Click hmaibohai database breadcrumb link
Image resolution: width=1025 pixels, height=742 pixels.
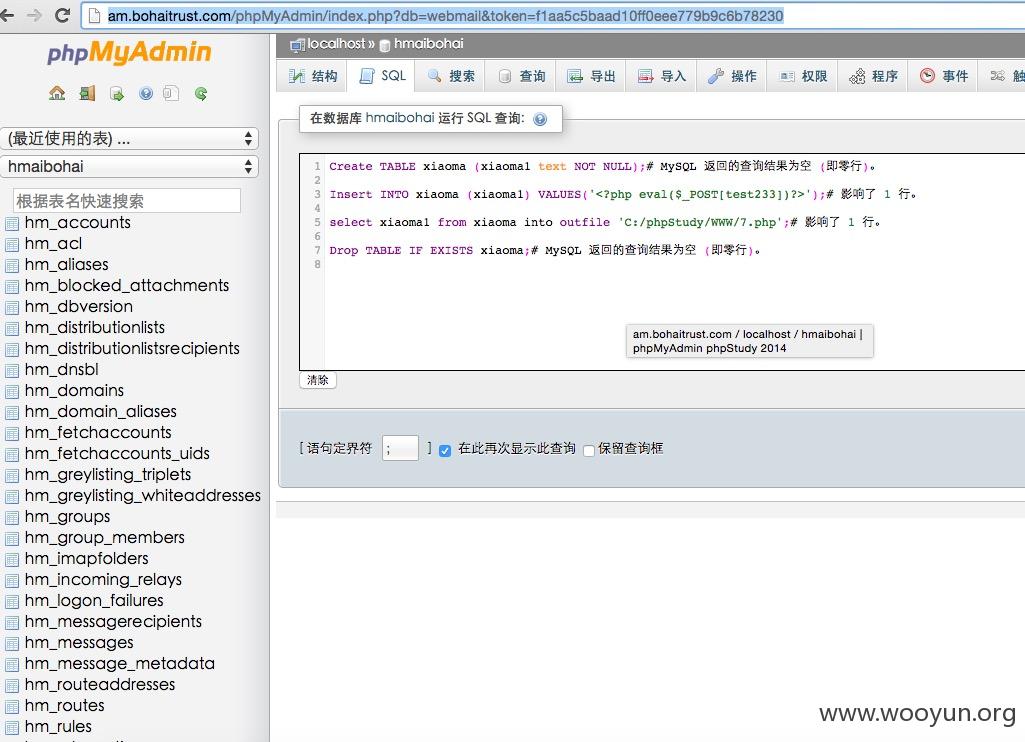pyautogui.click(x=428, y=44)
